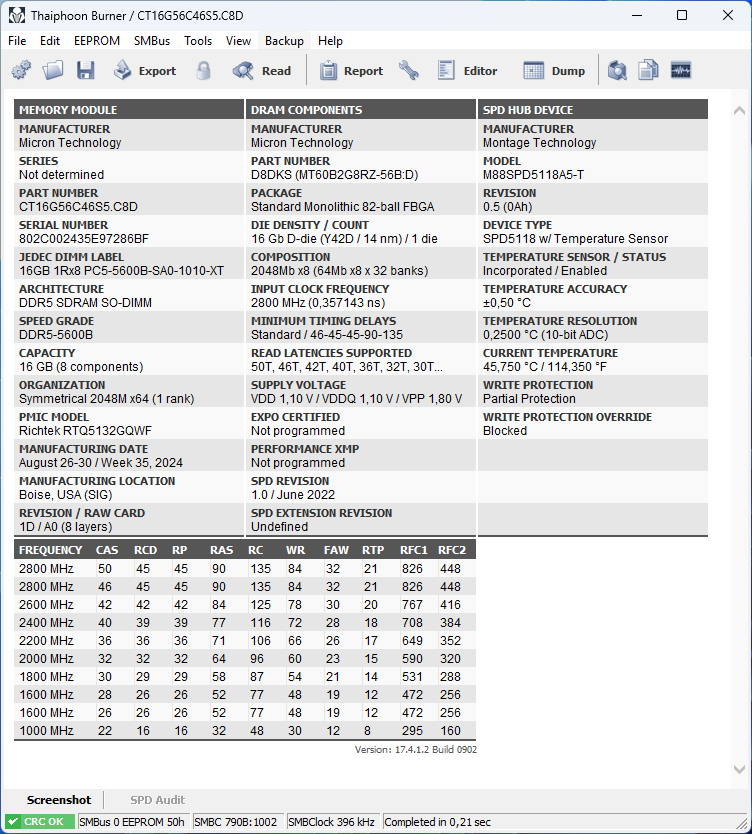Viewport: 752px width, 834px height.
Task: Open the Help menu
Action: [x=330, y=41]
